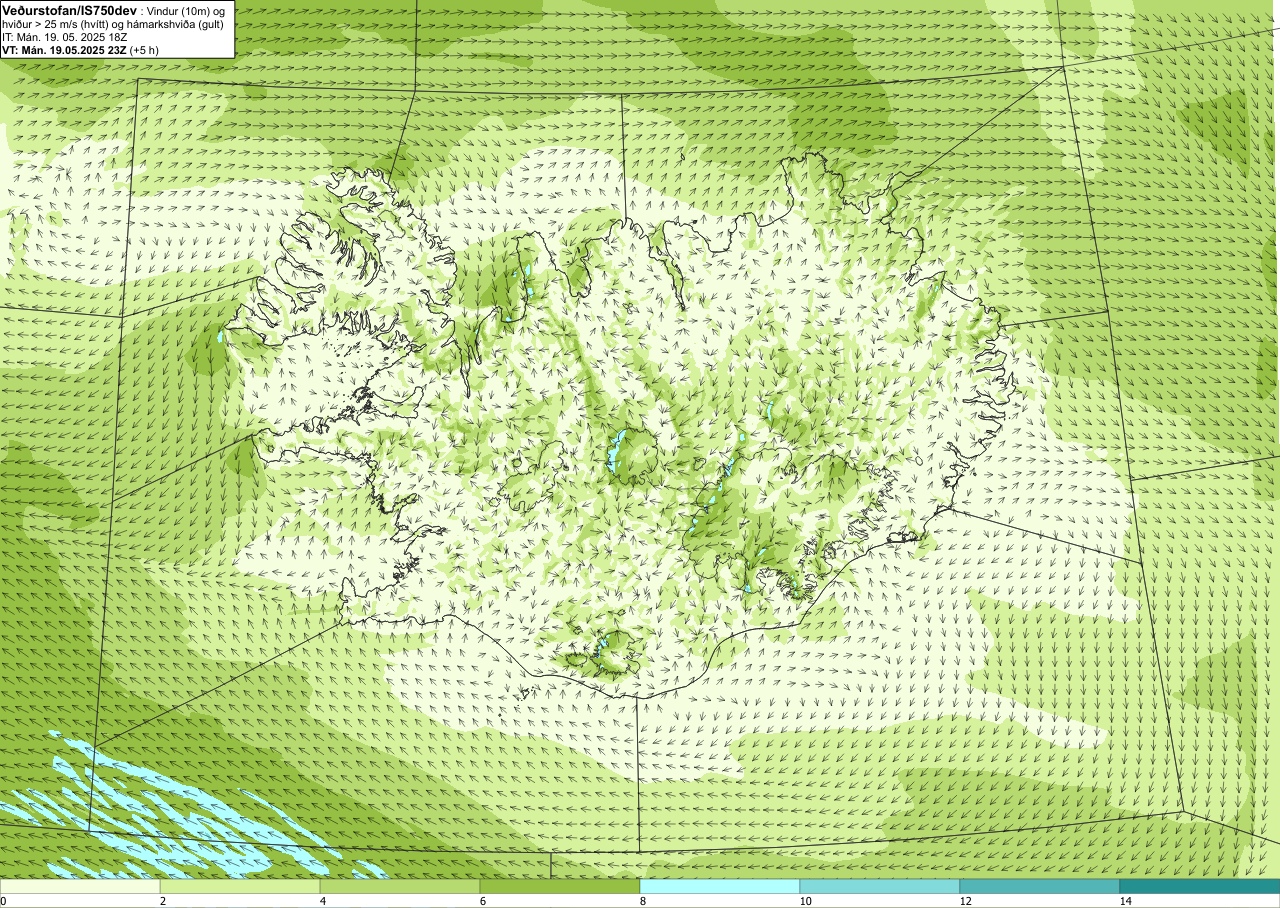
Task: Select the turquoise 10–12 m/s swatch
Action: [x=880, y=886]
